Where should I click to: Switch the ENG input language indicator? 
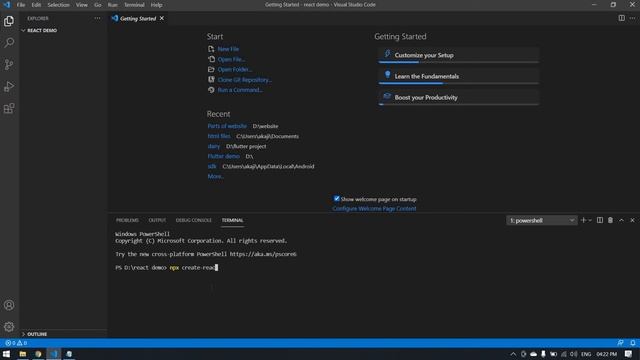pyautogui.click(x=586, y=354)
